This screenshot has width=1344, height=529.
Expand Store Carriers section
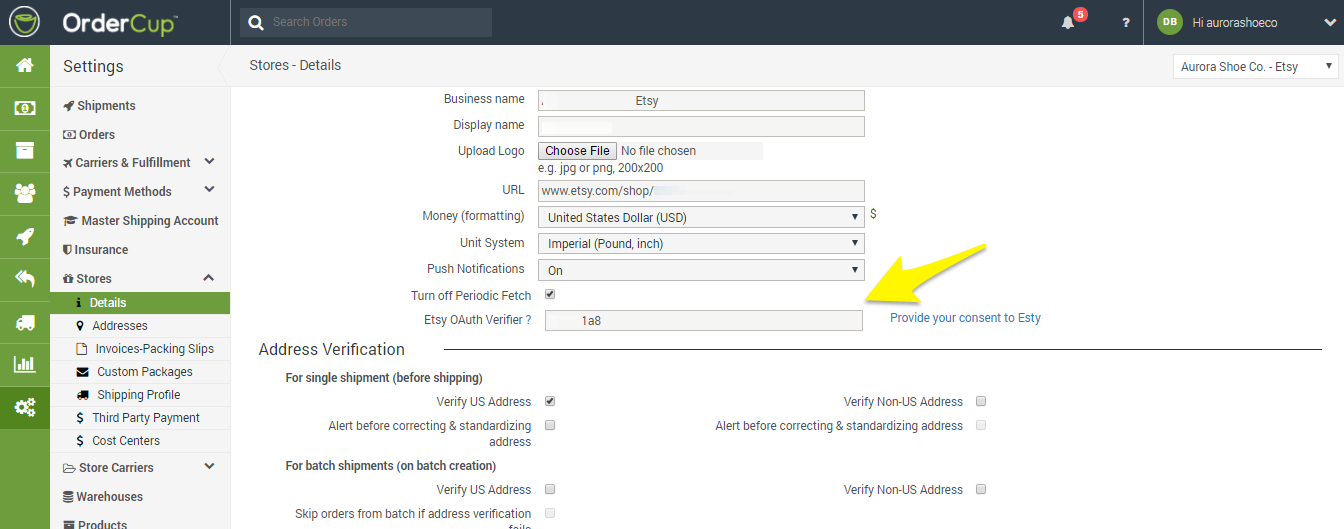pos(209,467)
